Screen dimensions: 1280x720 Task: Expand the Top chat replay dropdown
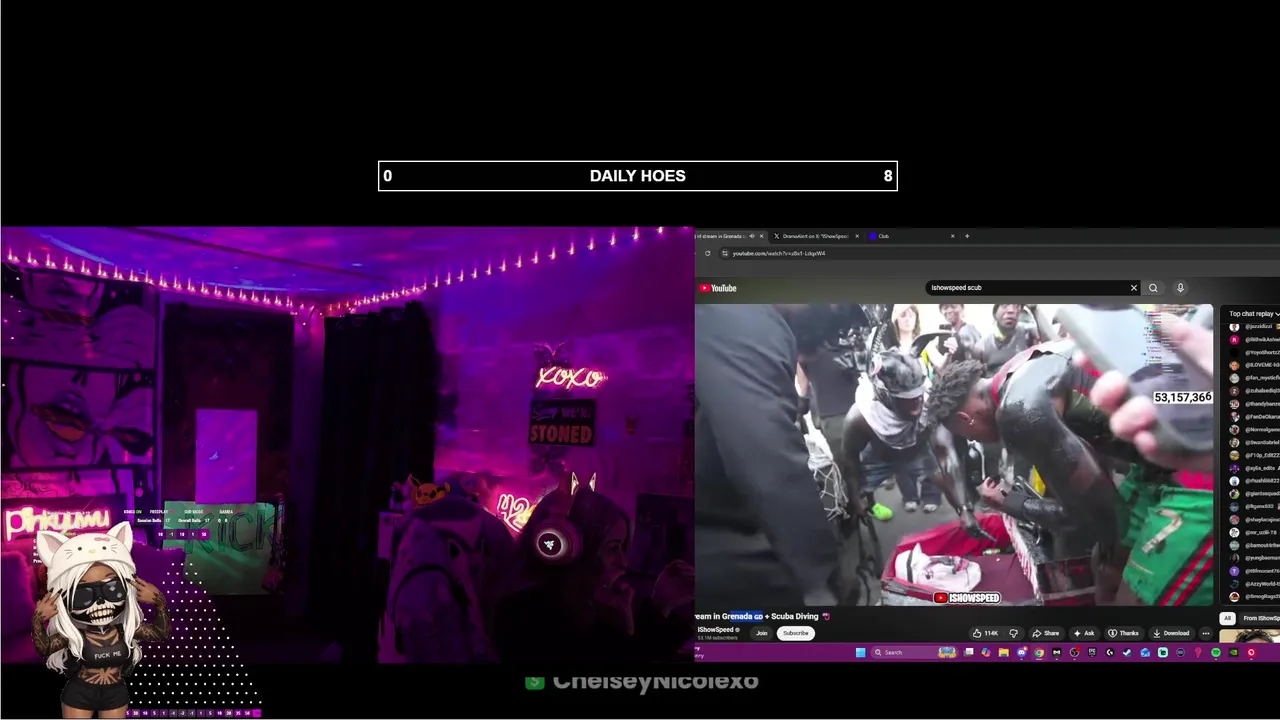[x=1254, y=314]
